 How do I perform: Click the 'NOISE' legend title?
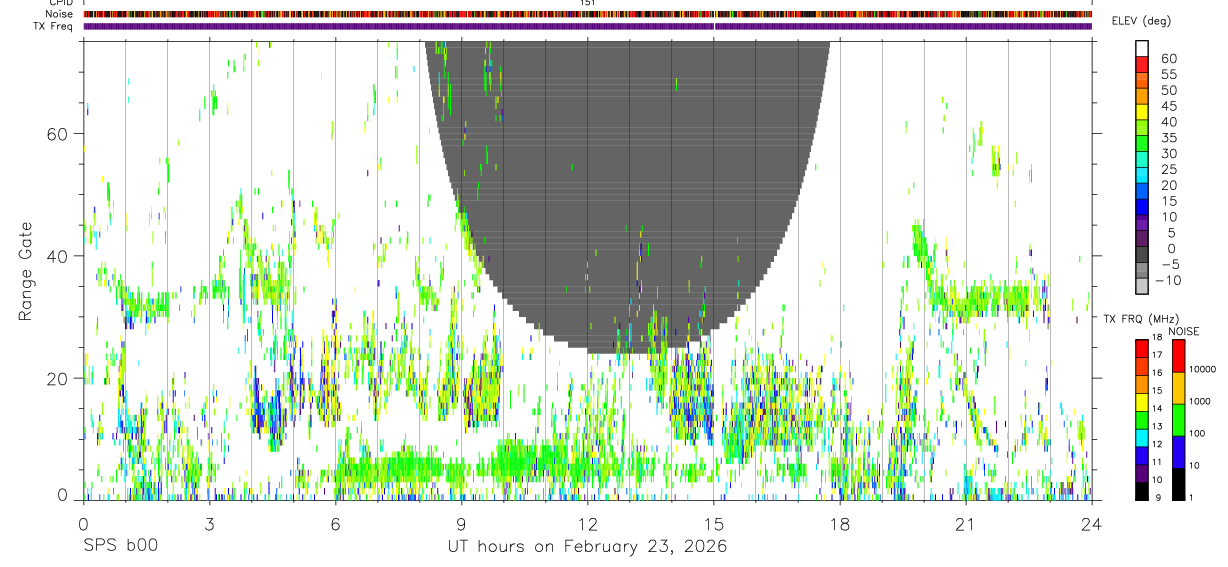click(1185, 331)
